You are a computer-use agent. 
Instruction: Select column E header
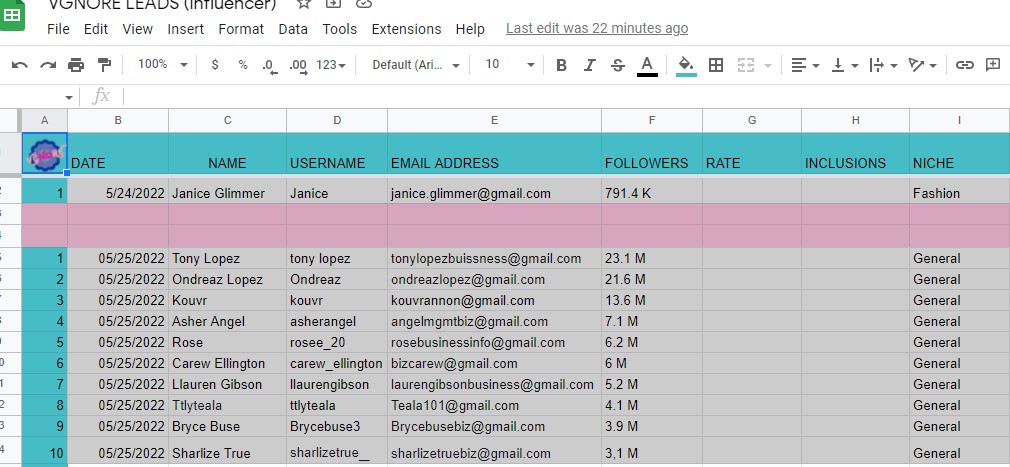(x=494, y=120)
